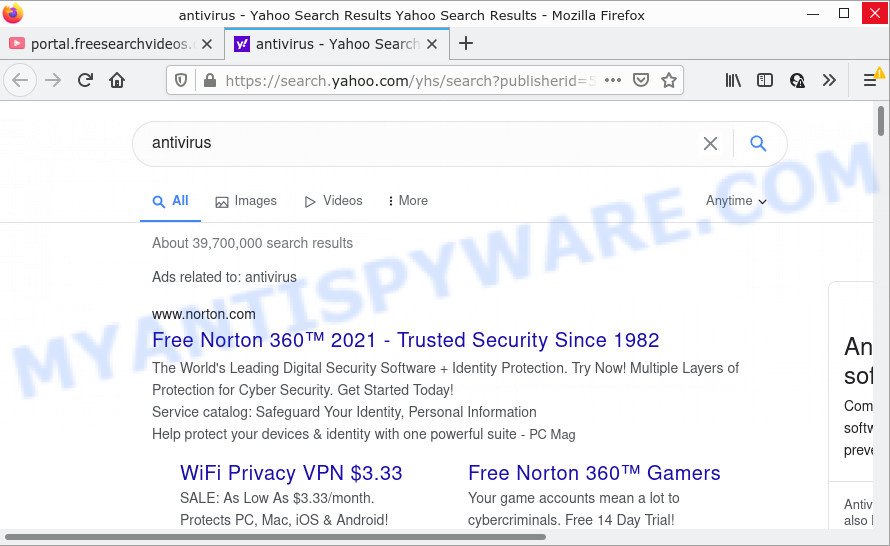The height and width of the screenshot is (546, 890).
Task: Open page actions three-dot menu
Action: tap(613, 80)
